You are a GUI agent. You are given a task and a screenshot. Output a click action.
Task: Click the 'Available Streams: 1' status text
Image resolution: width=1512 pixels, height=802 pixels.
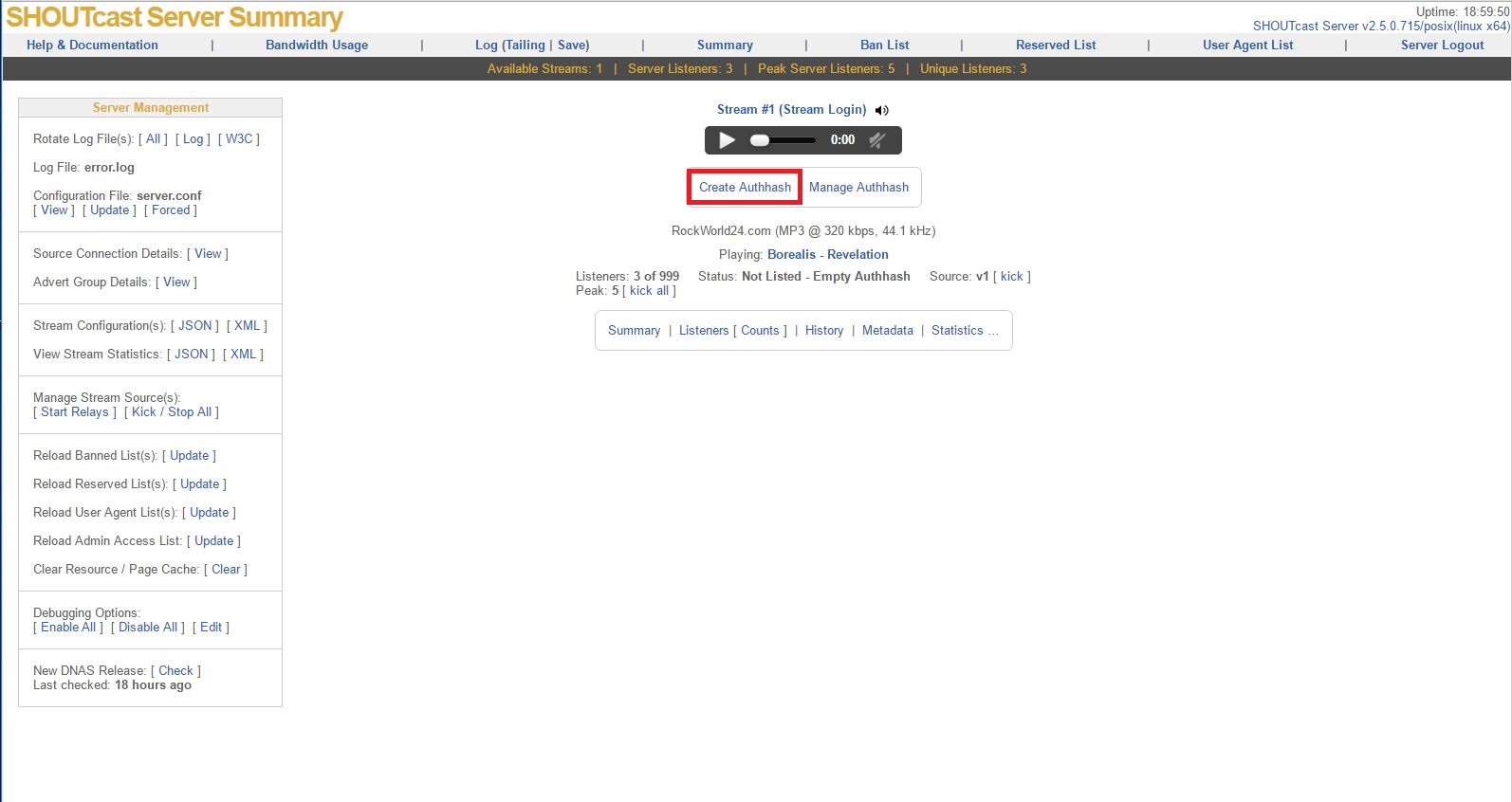544,68
